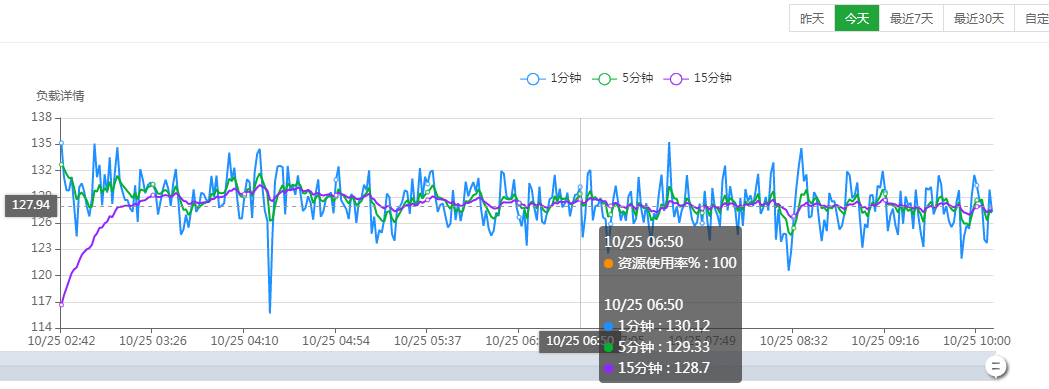
Task: Open the custom range tab 自定
Action: (x=1032, y=18)
